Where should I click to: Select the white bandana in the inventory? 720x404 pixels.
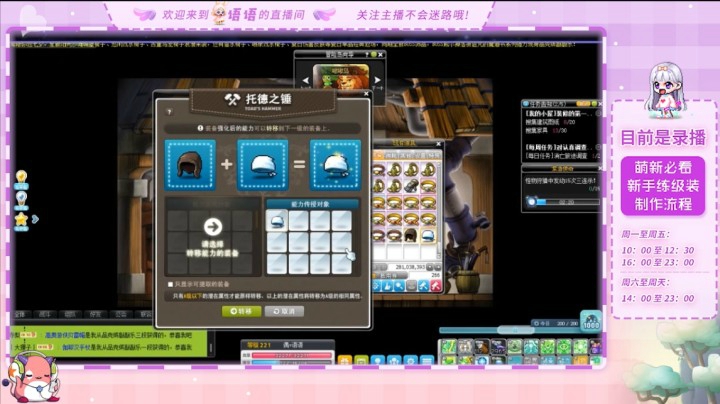(x=428, y=236)
